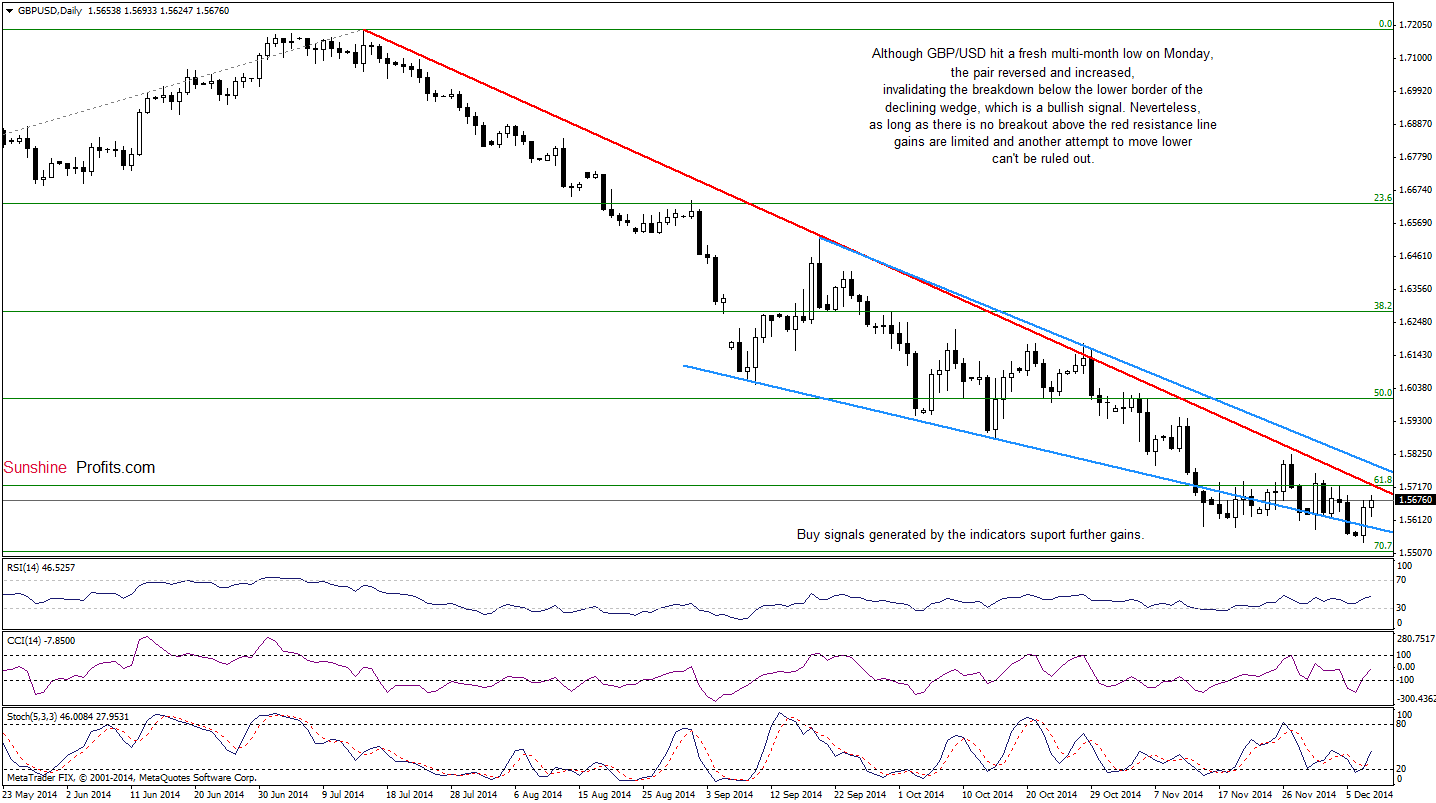The width and height of the screenshot is (1436, 803).
Task: Click the 80 level on Stochastic scale
Action: coord(1403,723)
